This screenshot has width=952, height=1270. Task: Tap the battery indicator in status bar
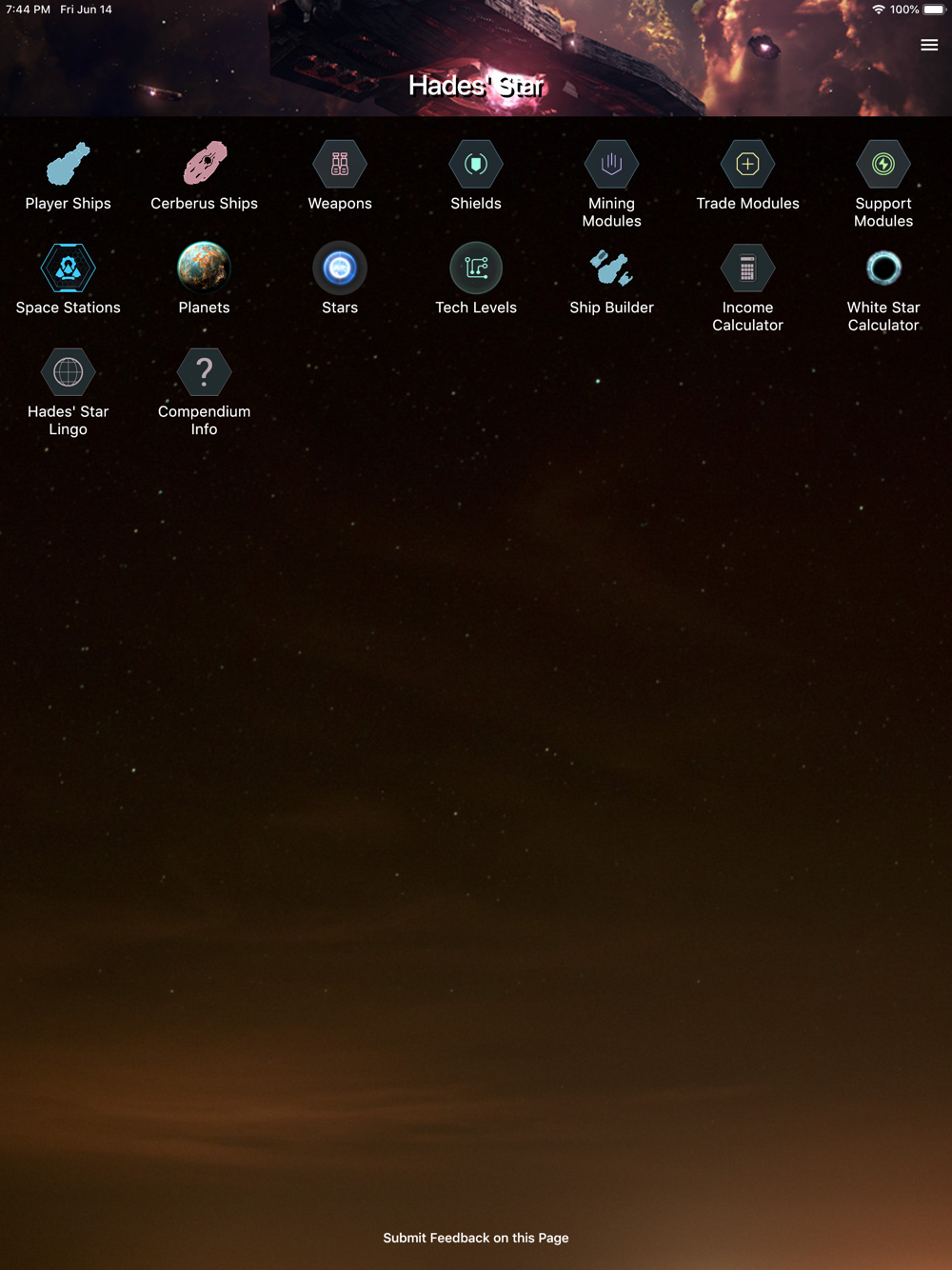click(x=934, y=10)
